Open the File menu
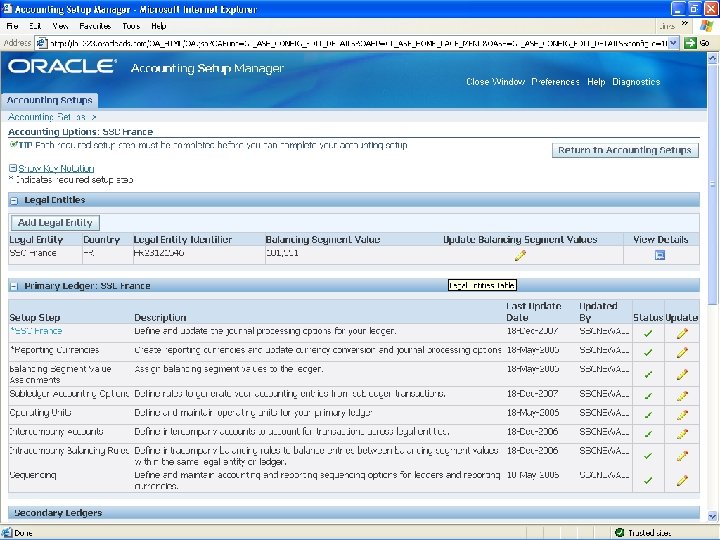This screenshot has height=540, width=720. coord(12,26)
